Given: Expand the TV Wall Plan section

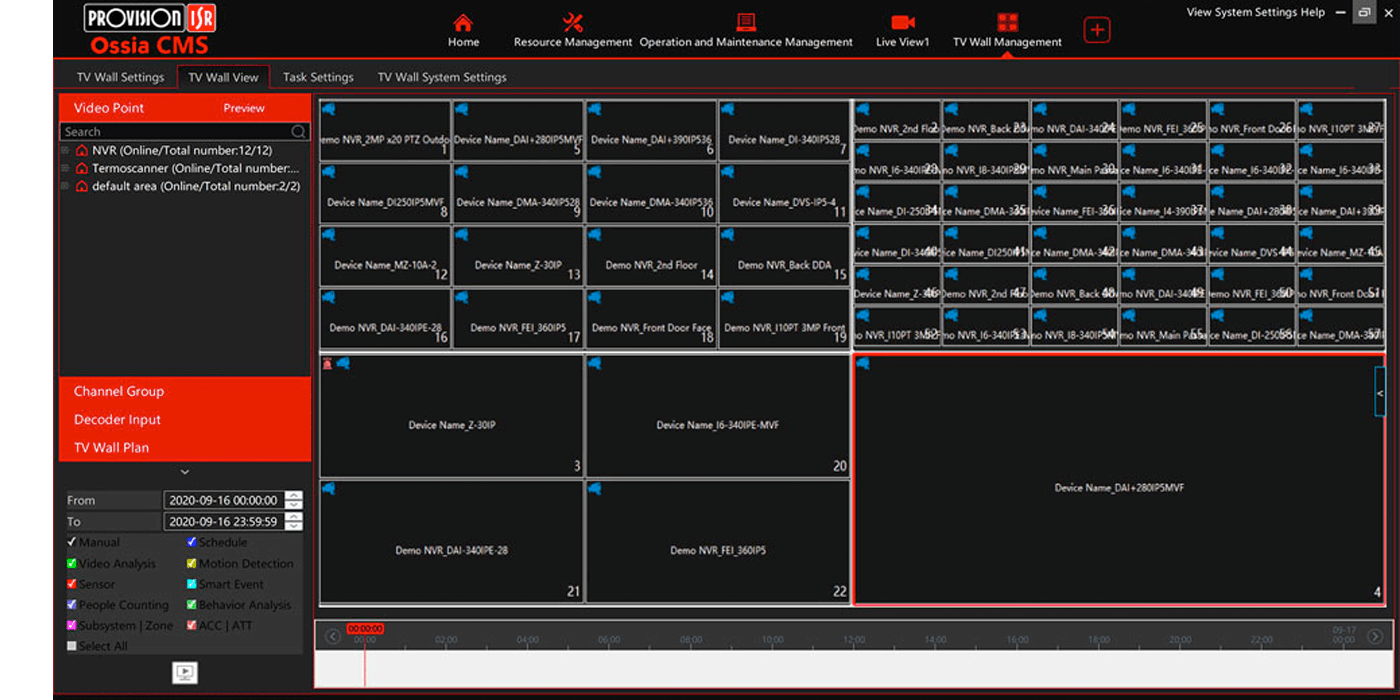Looking at the screenshot, I should point(185,447).
